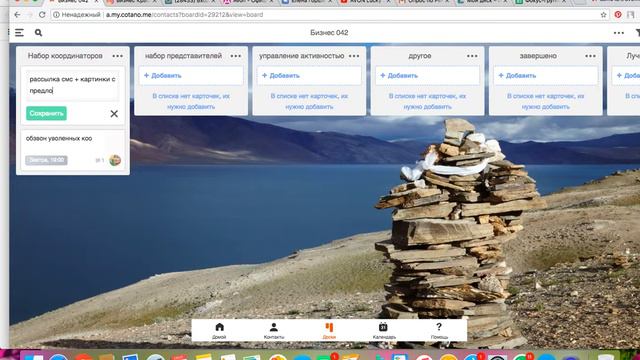Cancel new card with X icon
This screenshot has width=640, height=360.
pos(114,114)
